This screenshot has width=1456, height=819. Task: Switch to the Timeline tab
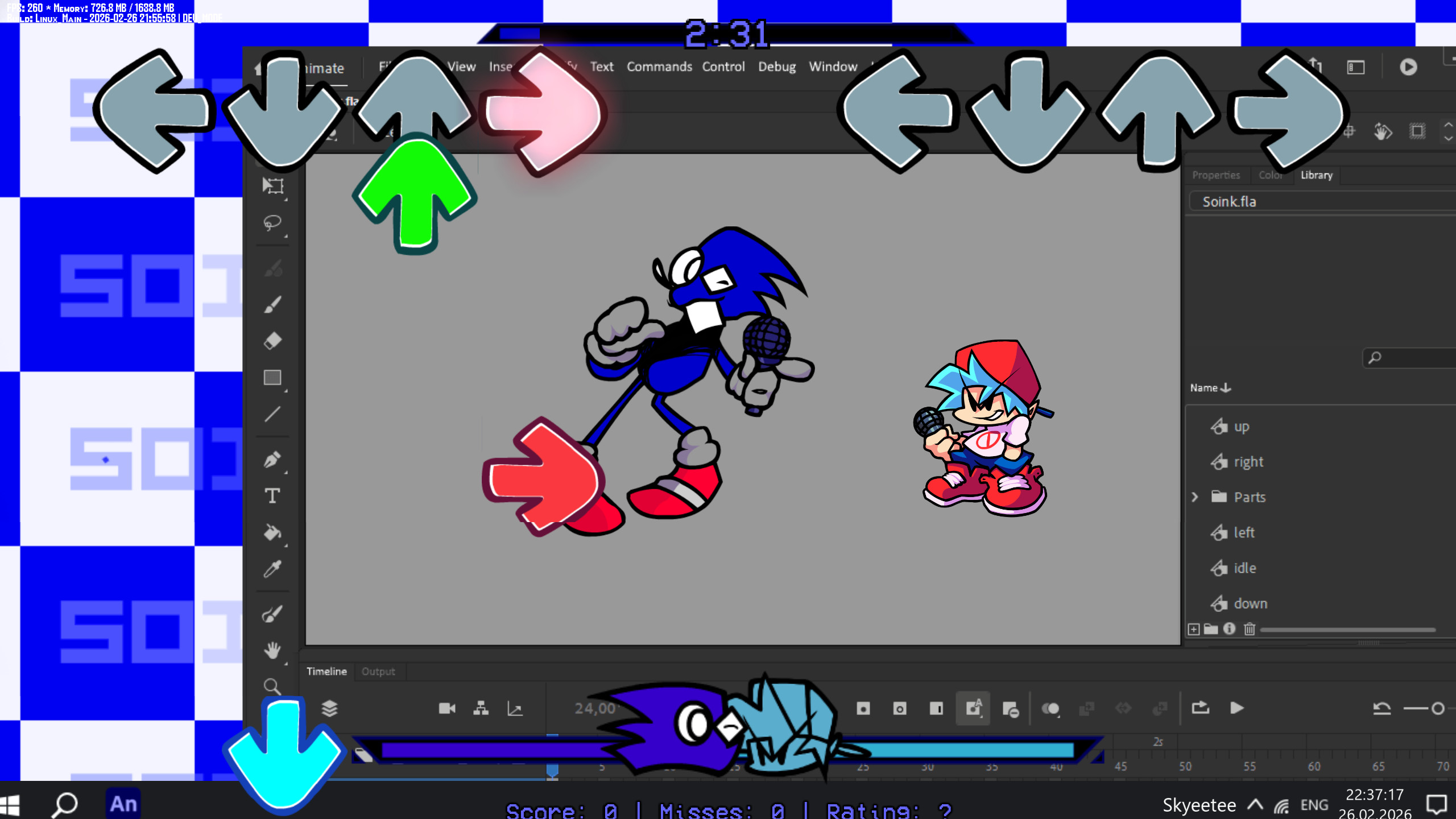[326, 671]
